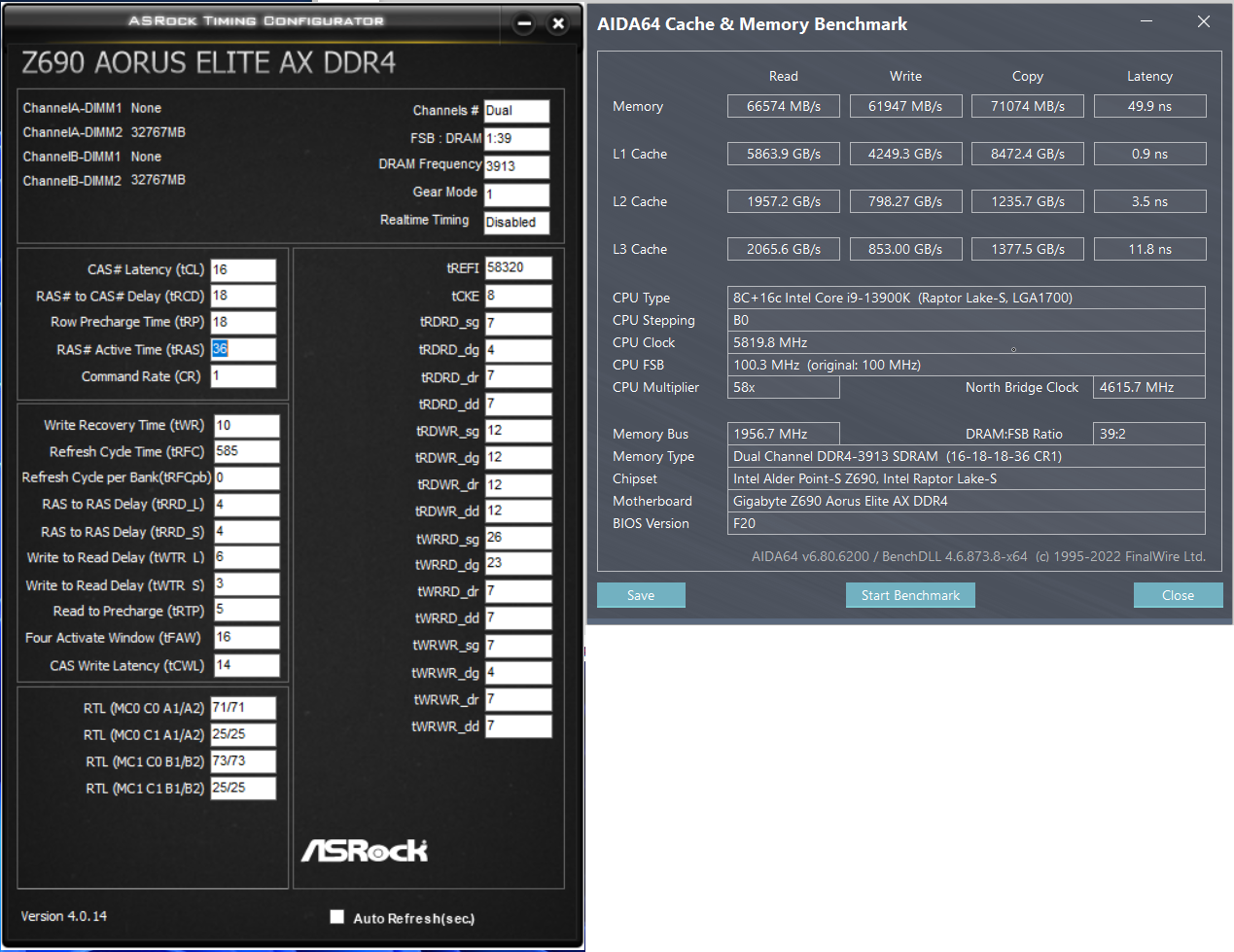
Task: Select the Motherboard Gigabyte Z690 value in AIDA64
Action: pyautogui.click(x=967, y=501)
